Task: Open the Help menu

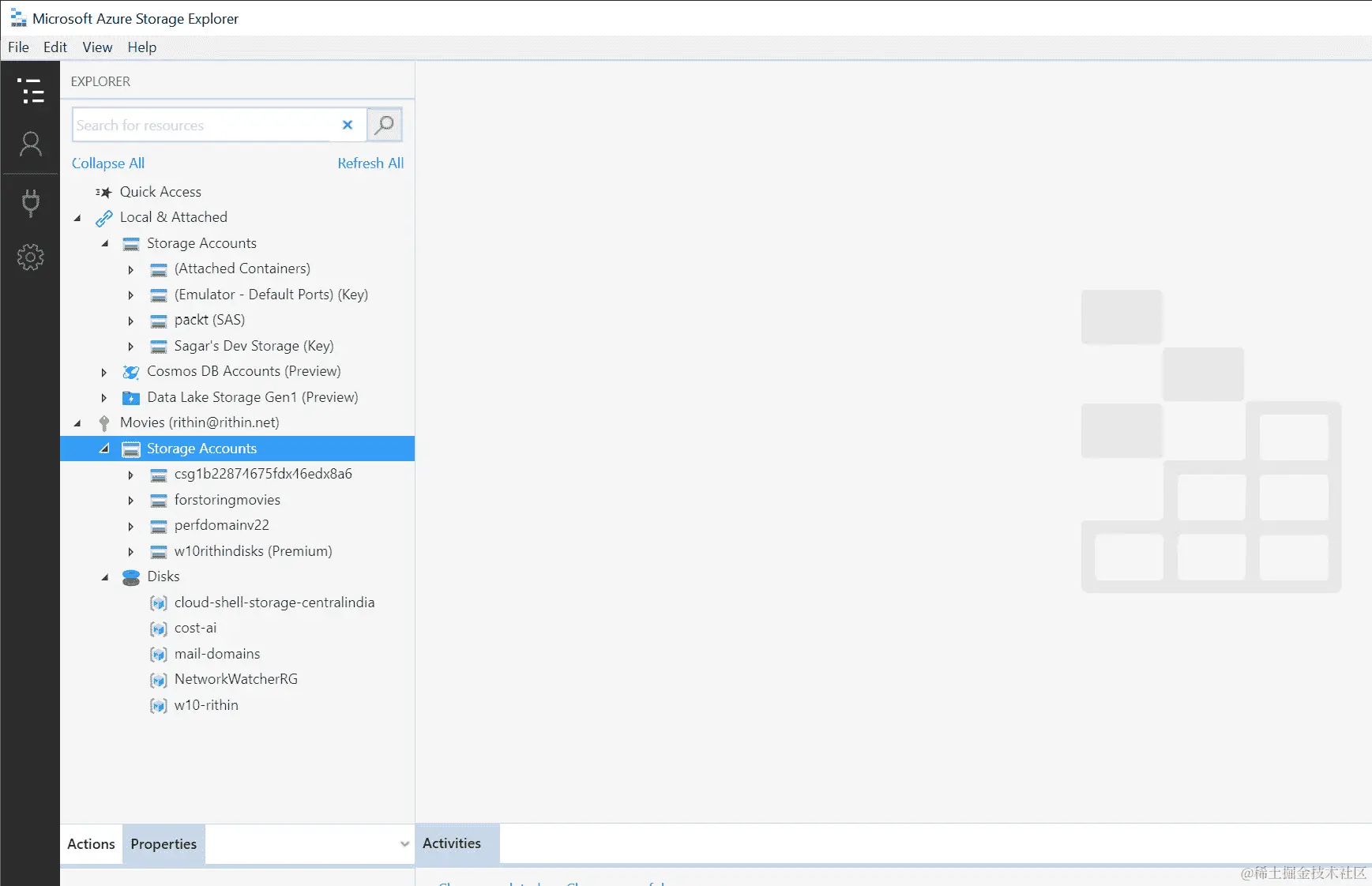Action: click(x=142, y=47)
